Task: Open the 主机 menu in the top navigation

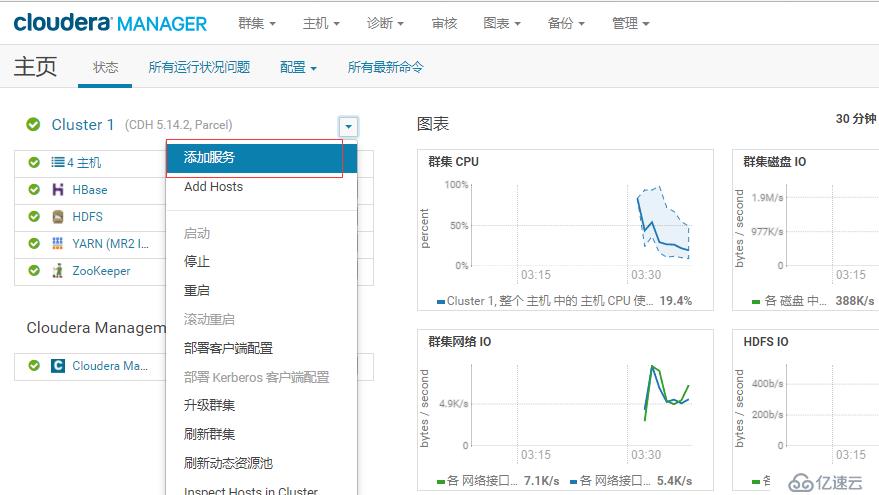Action: tap(321, 24)
